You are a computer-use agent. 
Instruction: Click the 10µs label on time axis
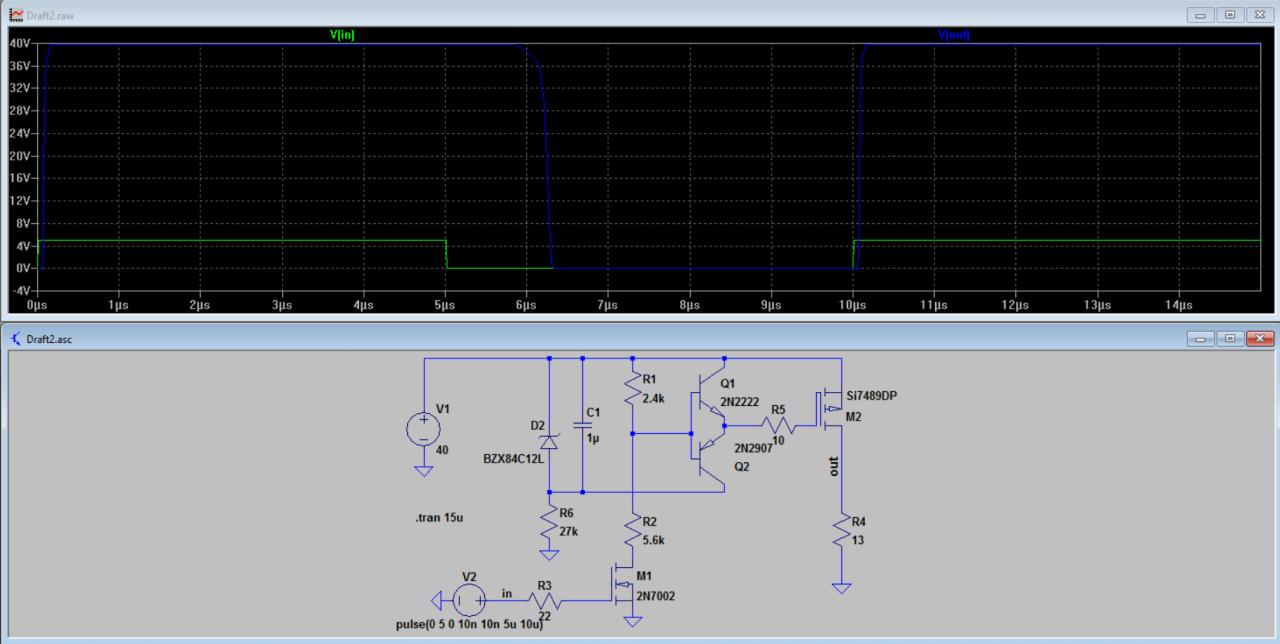(853, 304)
